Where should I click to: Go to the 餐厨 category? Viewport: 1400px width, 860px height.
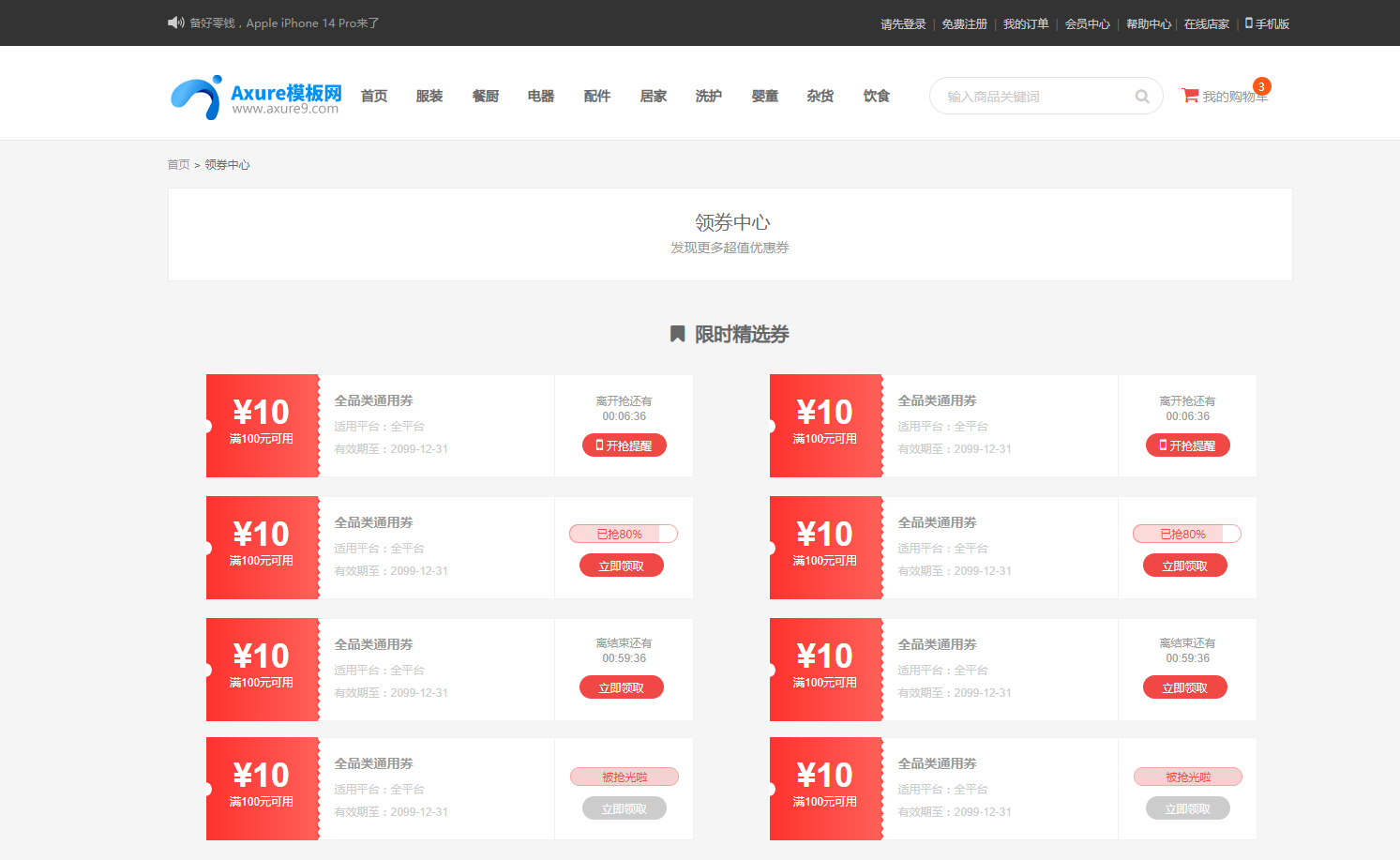pyautogui.click(x=486, y=96)
